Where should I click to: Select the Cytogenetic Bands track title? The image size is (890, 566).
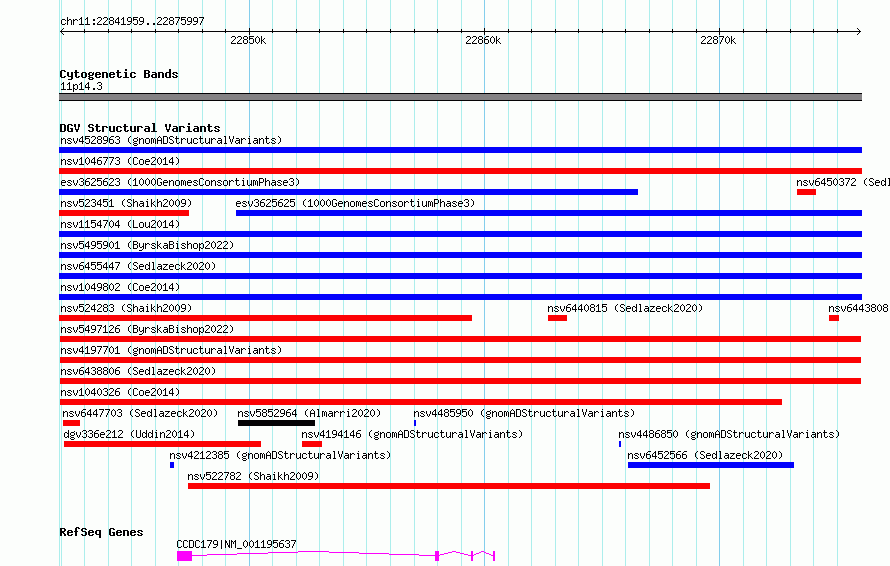click(119, 74)
